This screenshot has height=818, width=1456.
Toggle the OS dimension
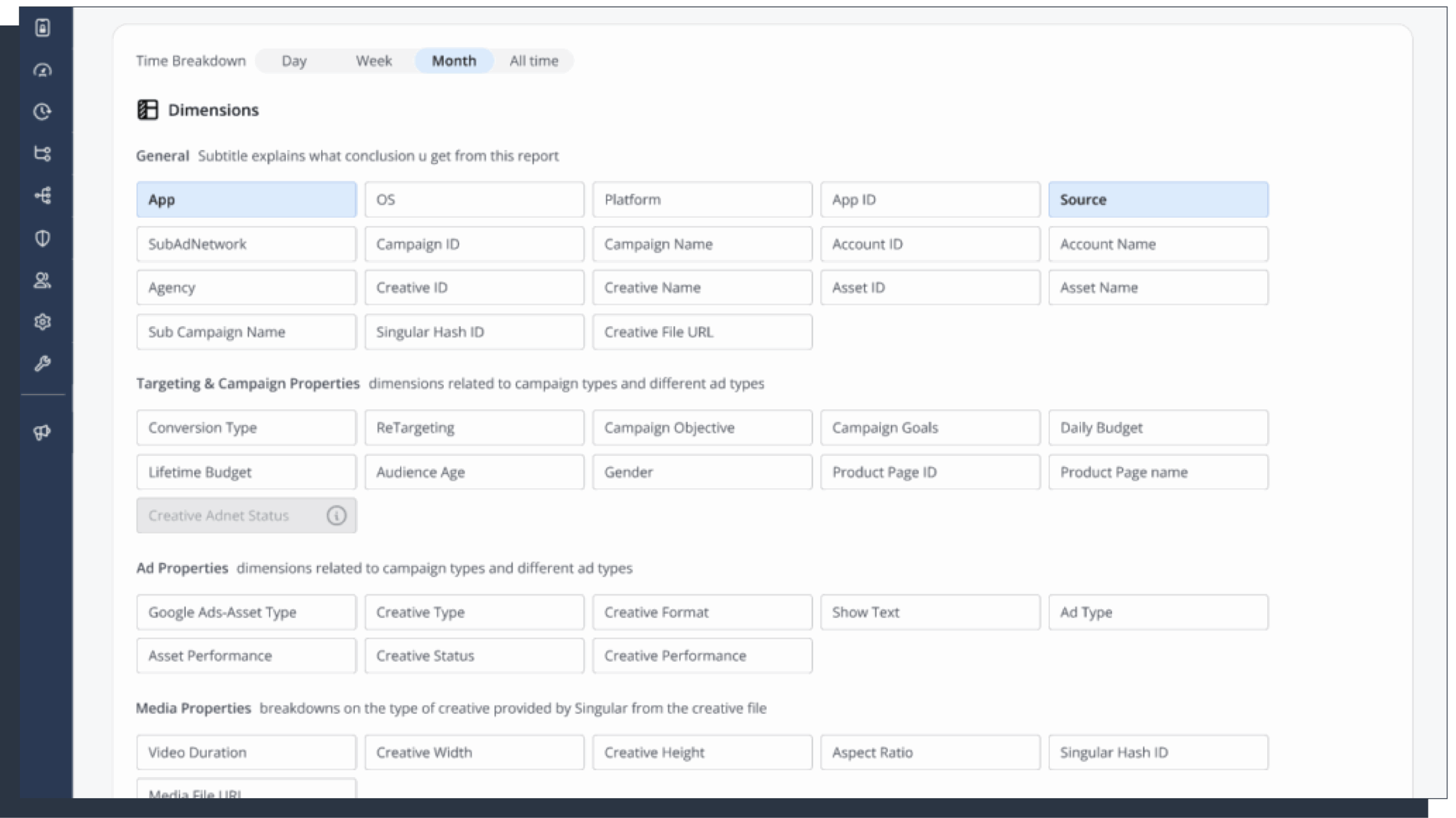click(x=474, y=200)
